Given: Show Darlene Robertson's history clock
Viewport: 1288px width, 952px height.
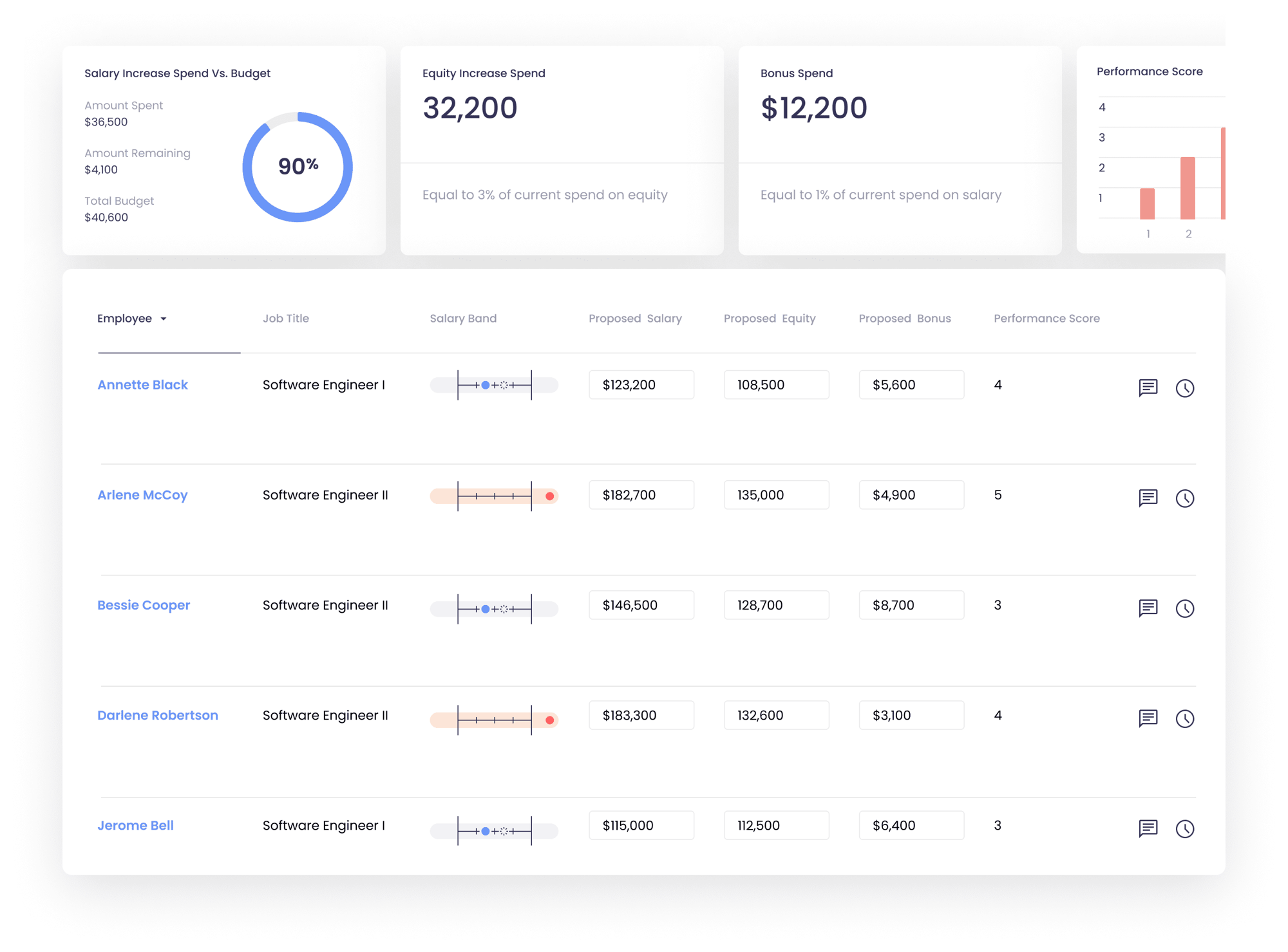Looking at the screenshot, I should 1184,718.
